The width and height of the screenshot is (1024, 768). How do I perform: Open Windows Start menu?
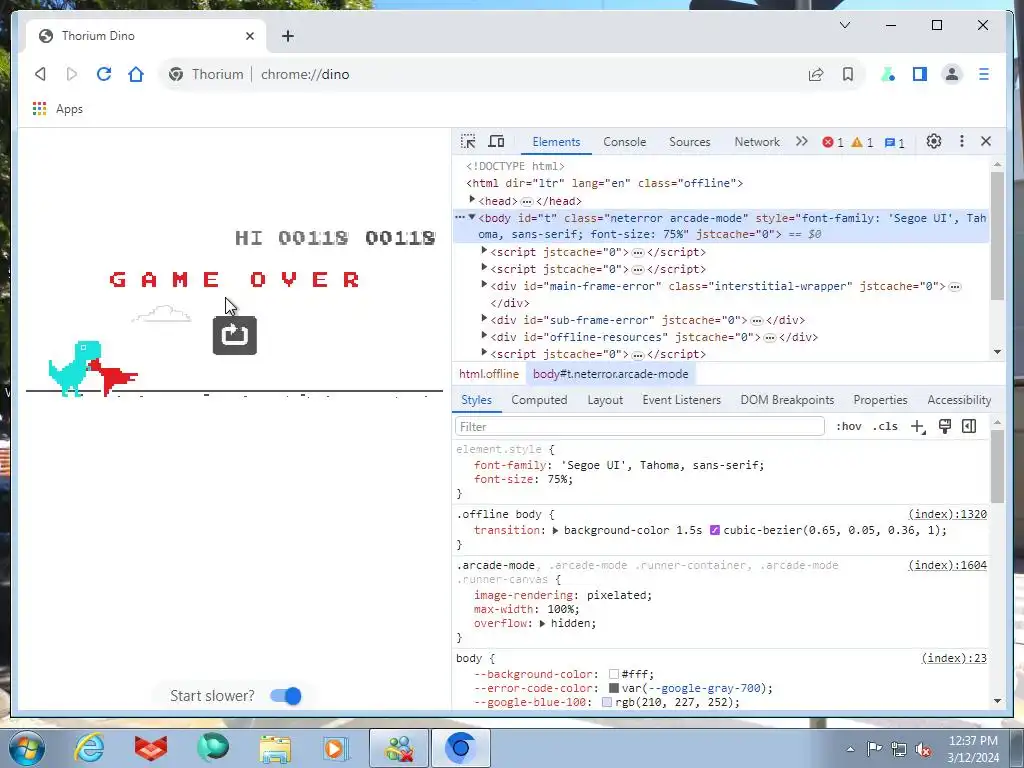coord(26,748)
